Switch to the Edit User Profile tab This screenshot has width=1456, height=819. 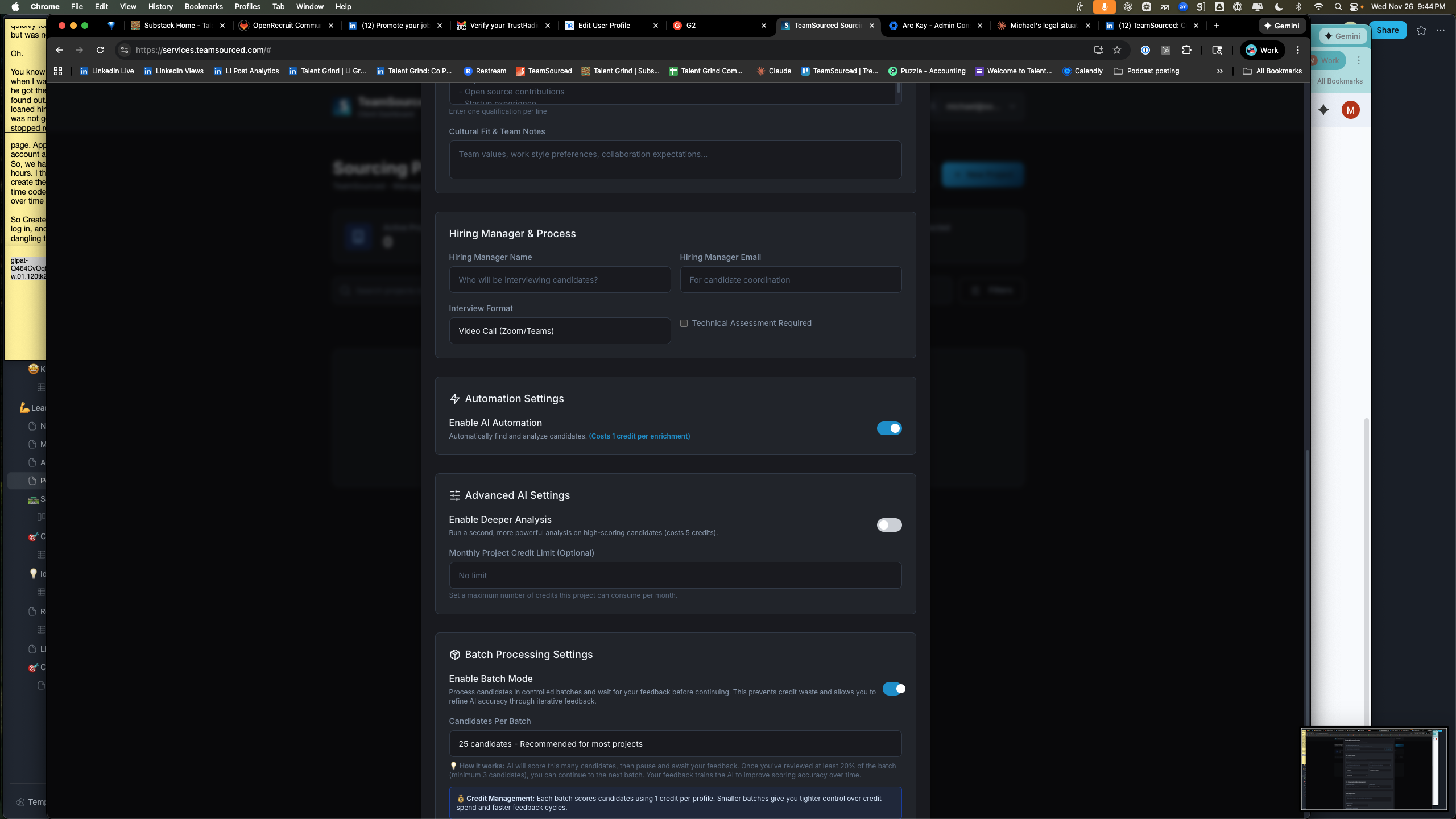click(x=604, y=26)
